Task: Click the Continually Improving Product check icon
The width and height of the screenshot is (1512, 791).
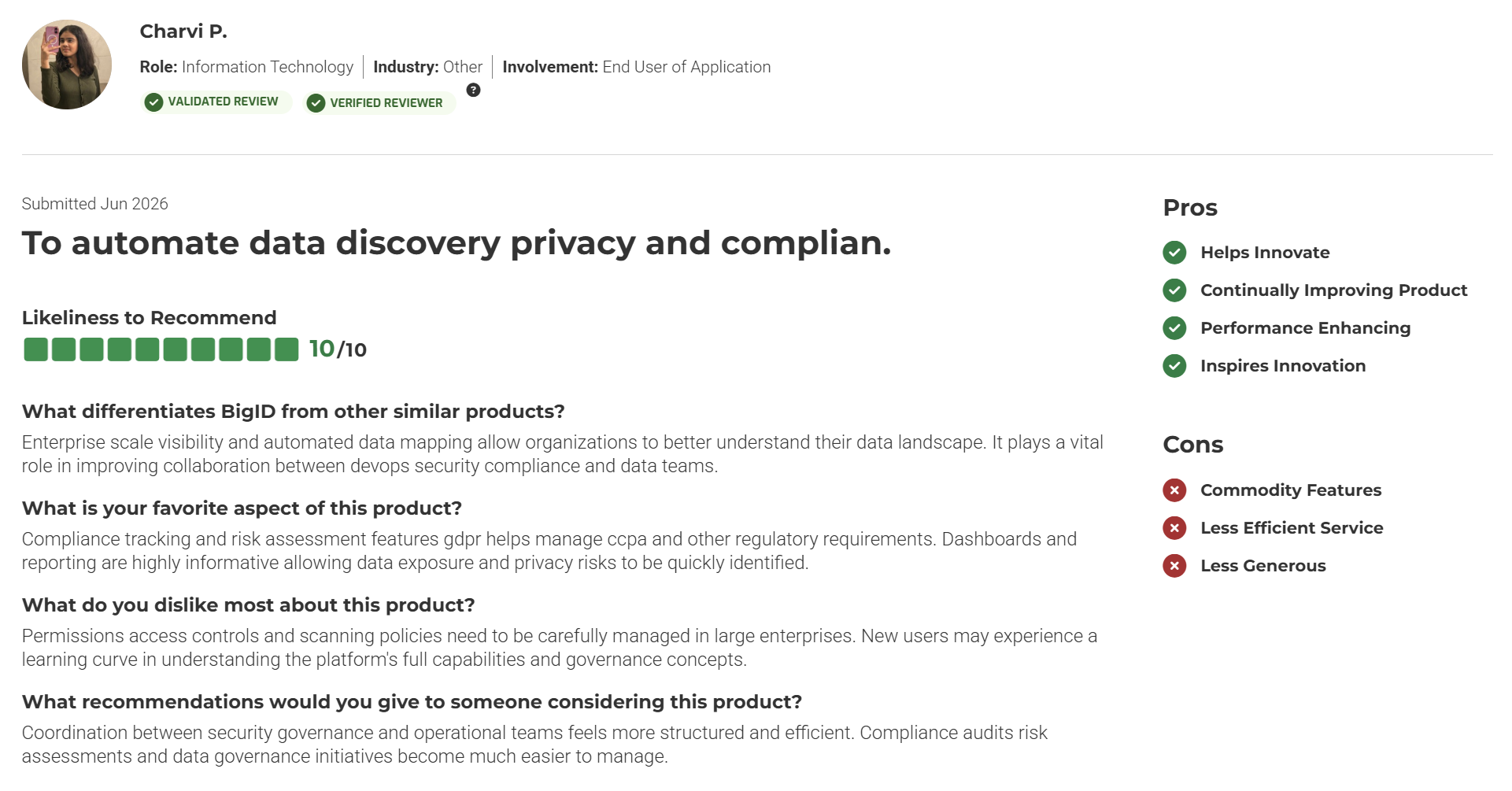Action: point(1174,290)
